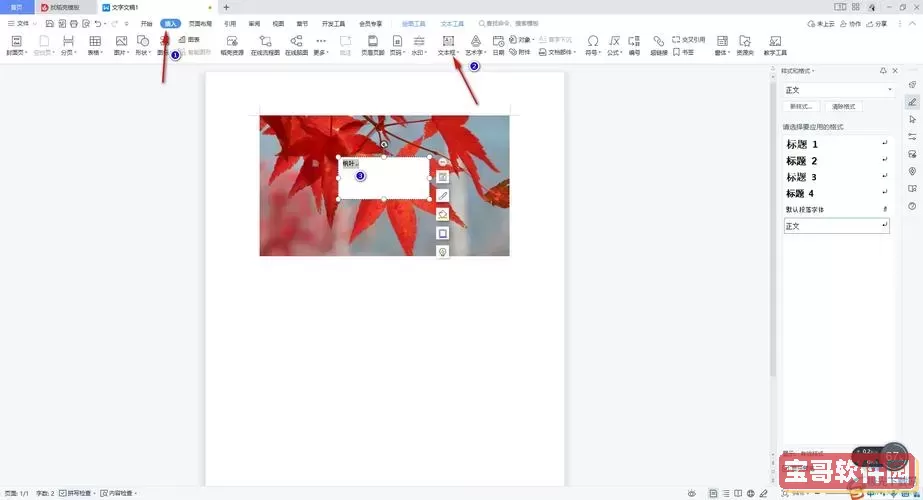
Task: Click the 清除格式 clear formatting button
Action: point(844,107)
